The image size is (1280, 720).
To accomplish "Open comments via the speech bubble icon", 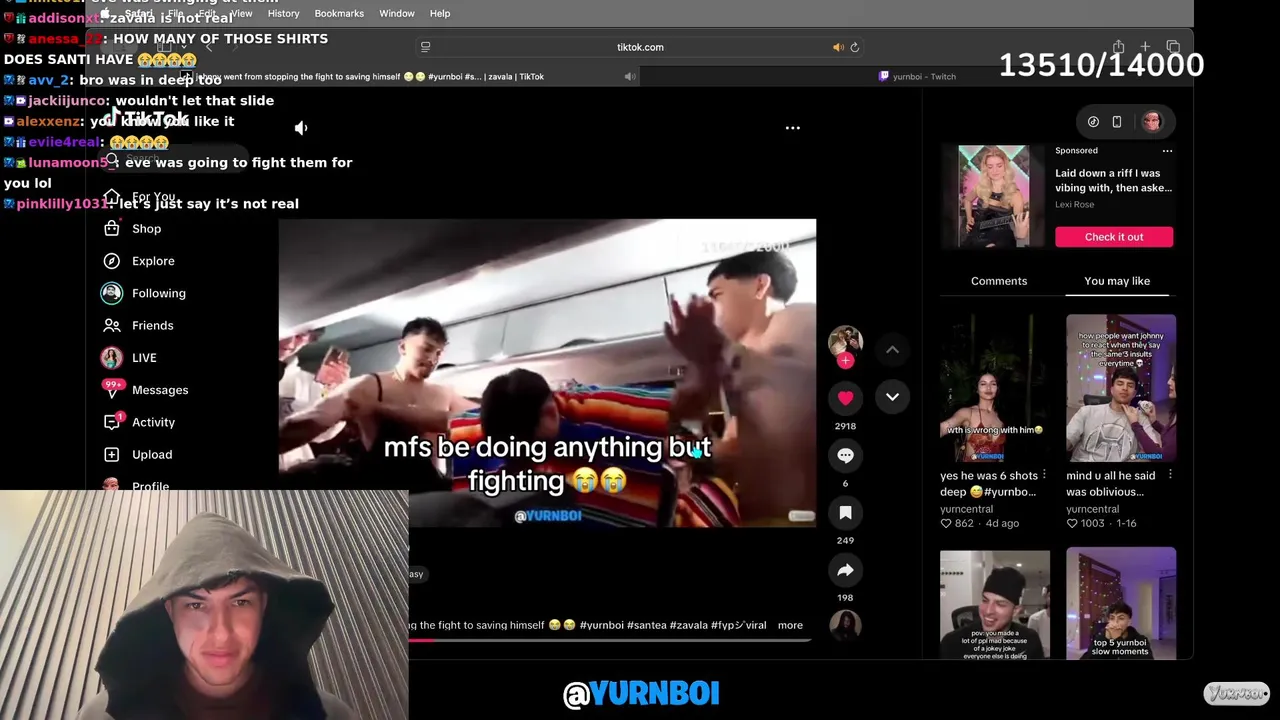I will click(x=845, y=455).
